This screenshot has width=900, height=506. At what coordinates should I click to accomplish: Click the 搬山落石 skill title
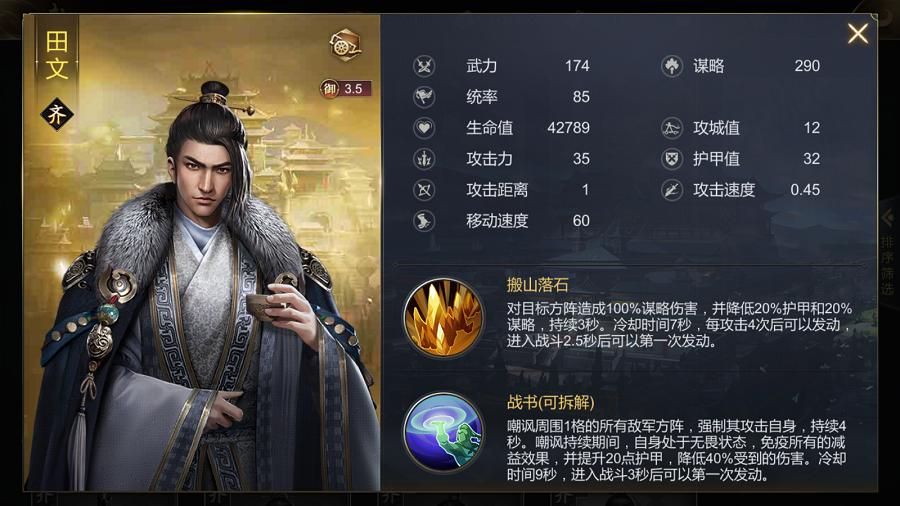(x=537, y=285)
